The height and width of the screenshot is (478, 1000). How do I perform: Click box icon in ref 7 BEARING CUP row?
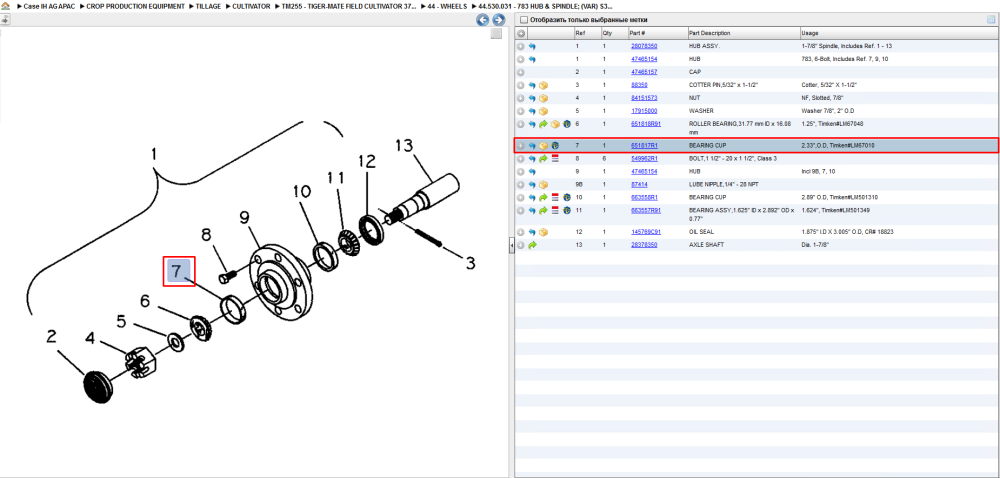pyautogui.click(x=543, y=146)
